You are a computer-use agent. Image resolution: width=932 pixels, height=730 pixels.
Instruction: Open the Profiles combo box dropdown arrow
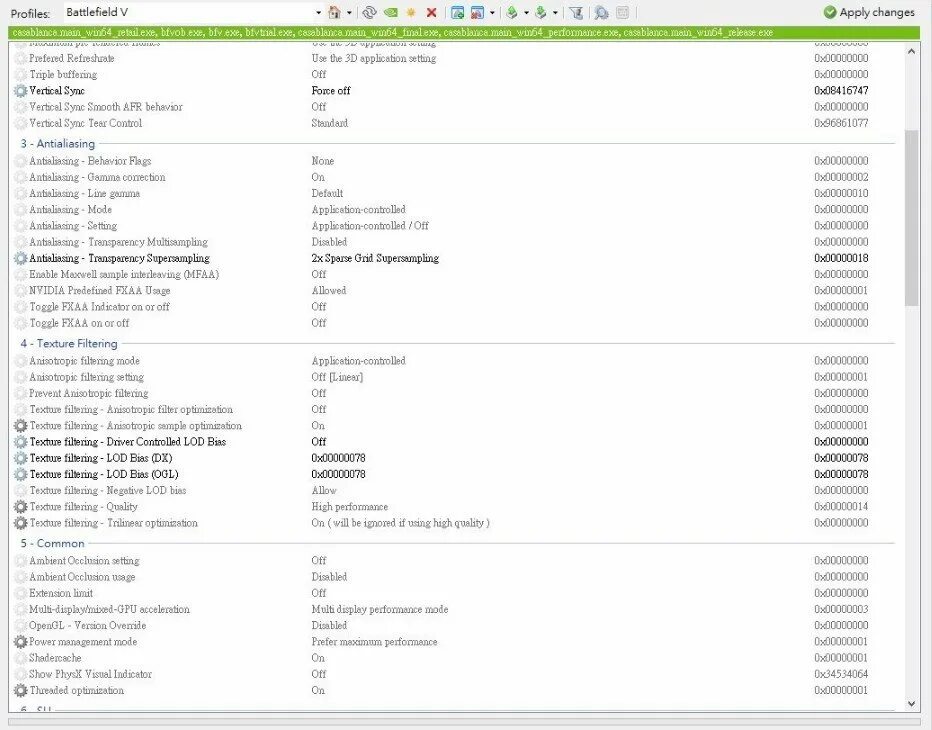(318, 12)
